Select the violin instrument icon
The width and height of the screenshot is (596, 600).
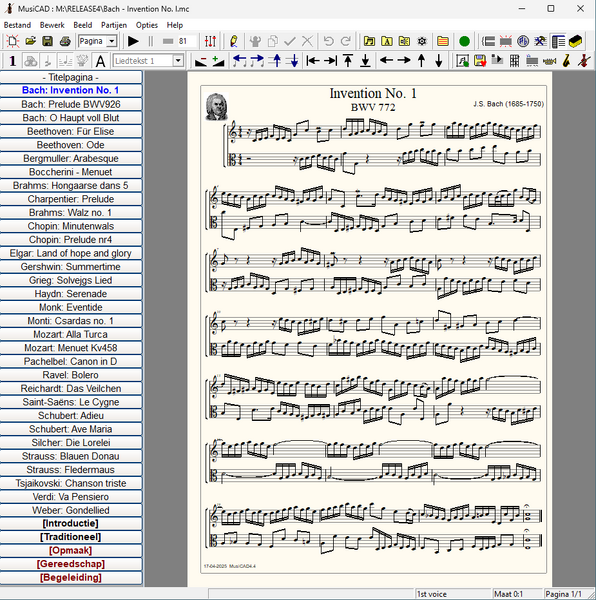[x=584, y=60]
